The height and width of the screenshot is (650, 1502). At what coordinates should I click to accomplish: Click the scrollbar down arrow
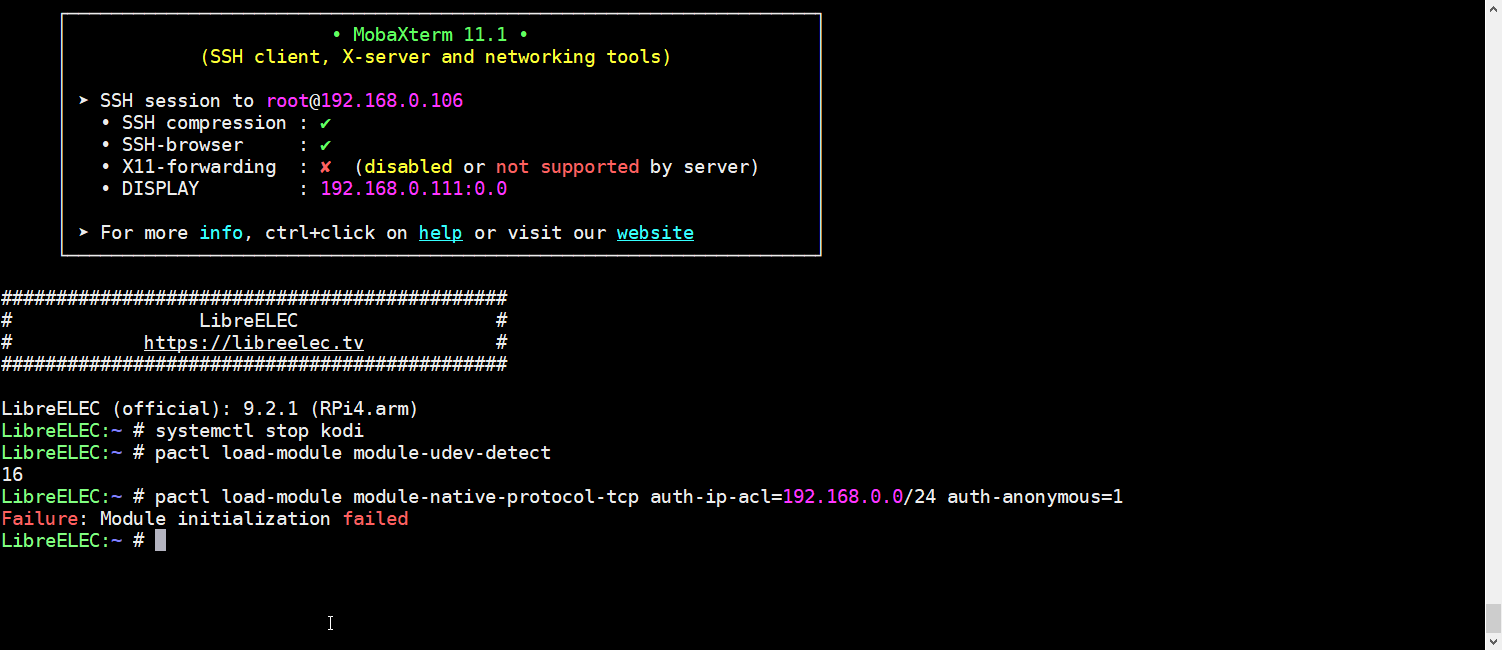click(1493, 641)
